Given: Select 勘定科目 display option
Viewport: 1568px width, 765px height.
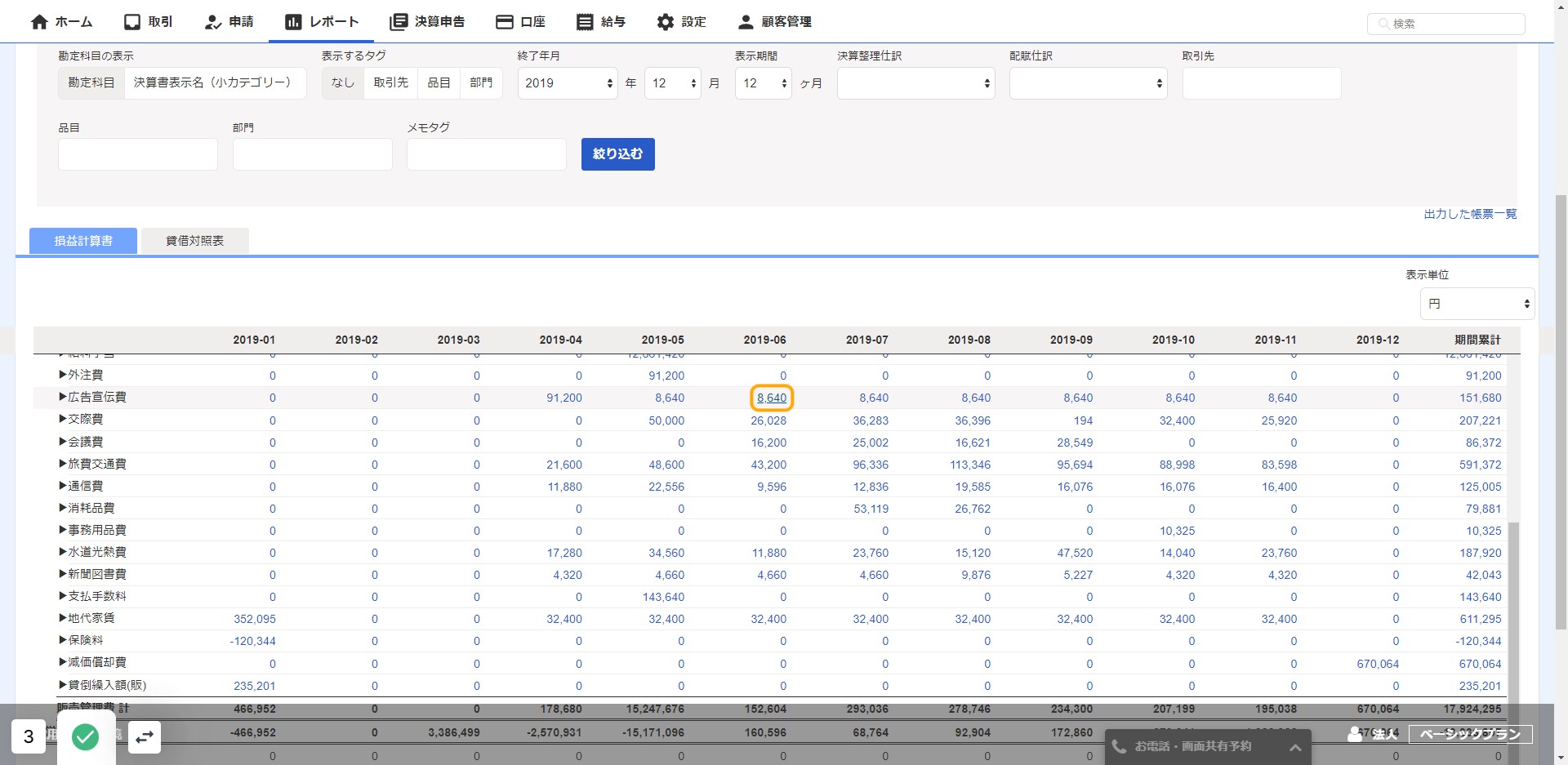Looking at the screenshot, I should tap(91, 82).
